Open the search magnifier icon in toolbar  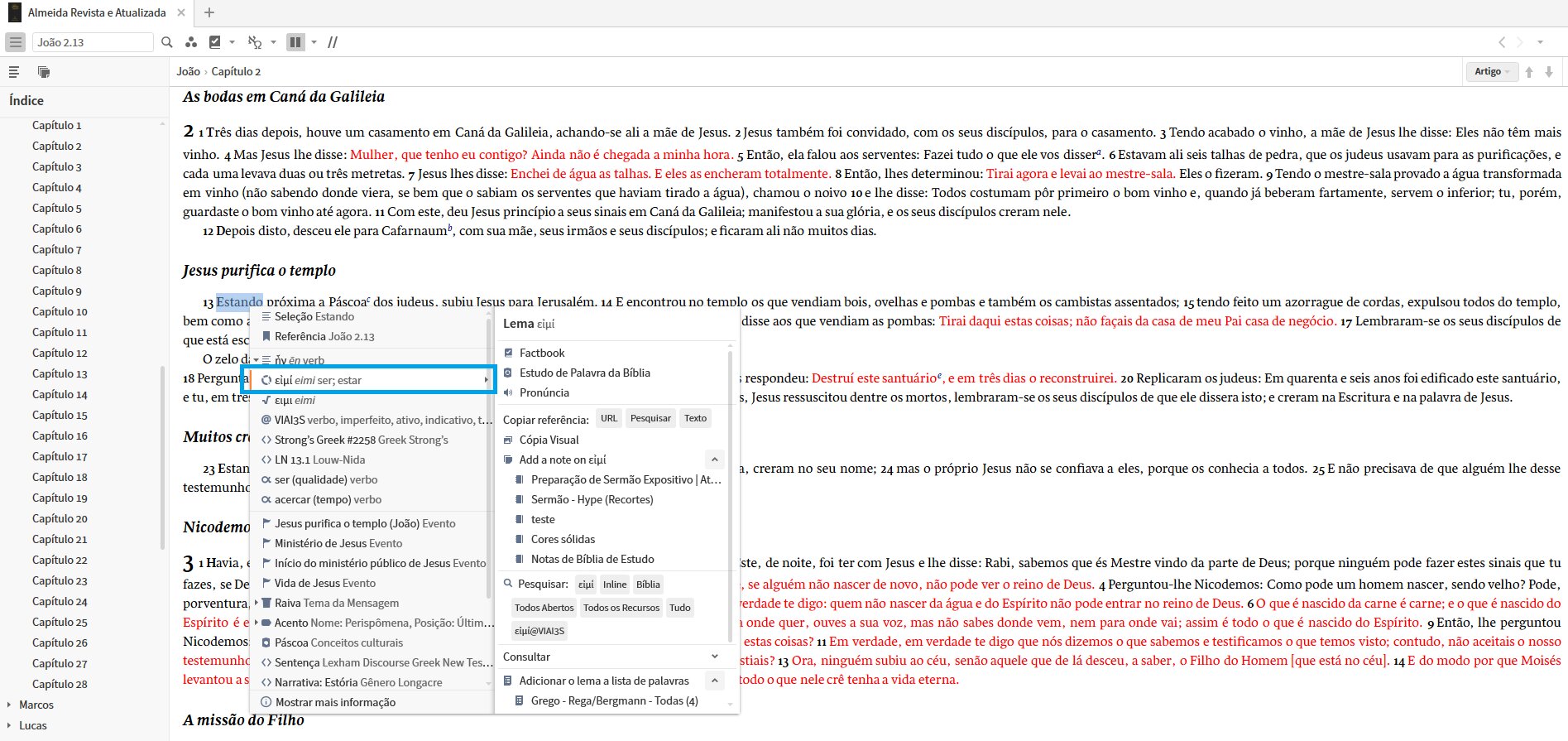pos(167,42)
